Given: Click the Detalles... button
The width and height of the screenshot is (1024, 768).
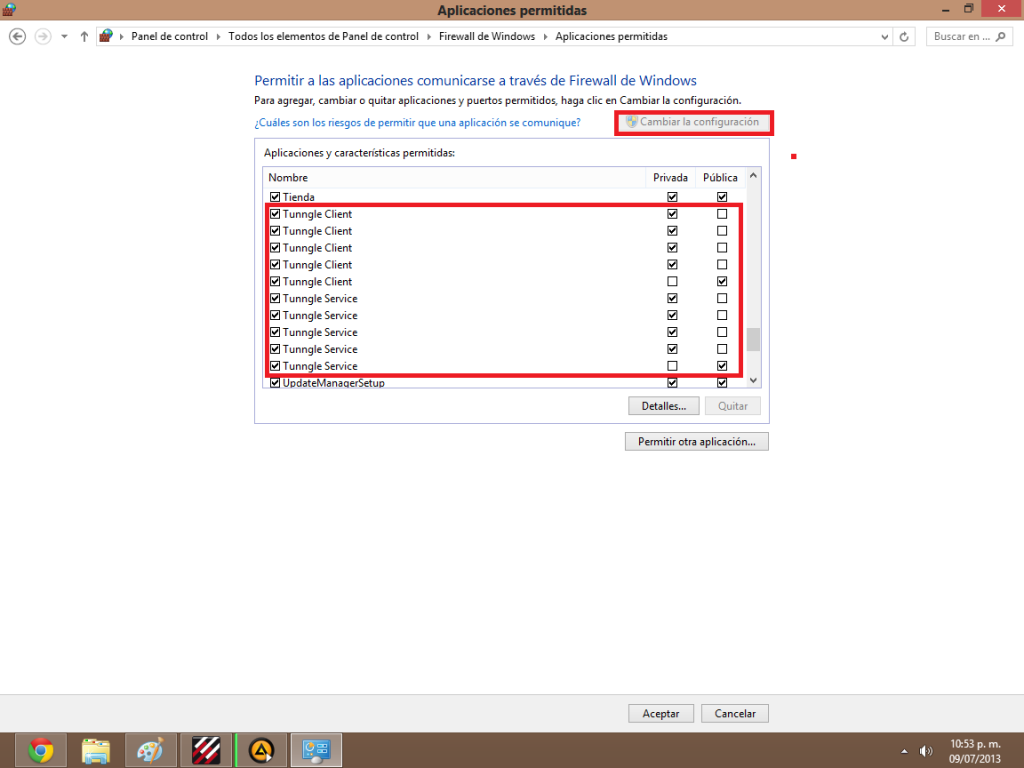Looking at the screenshot, I should [x=664, y=406].
